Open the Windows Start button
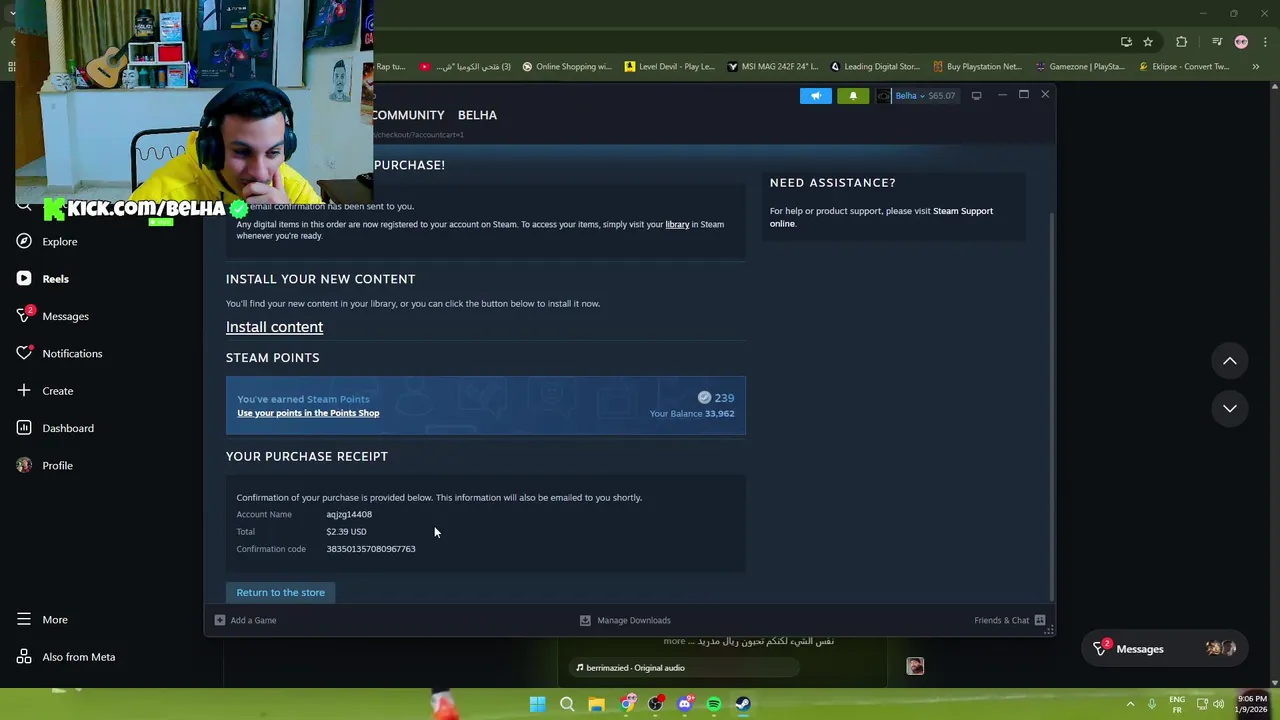 (537, 704)
